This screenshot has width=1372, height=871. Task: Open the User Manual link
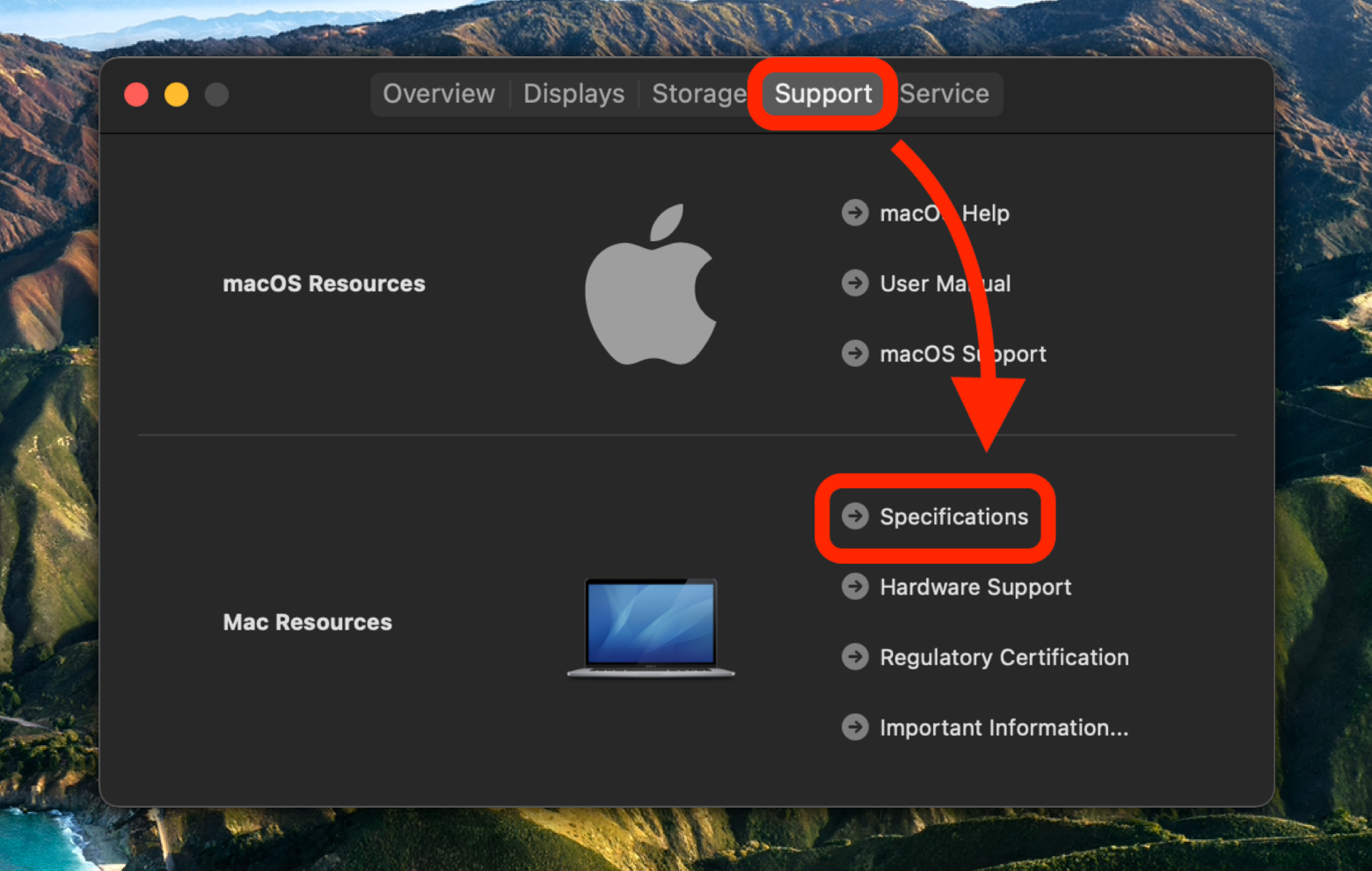tap(945, 282)
